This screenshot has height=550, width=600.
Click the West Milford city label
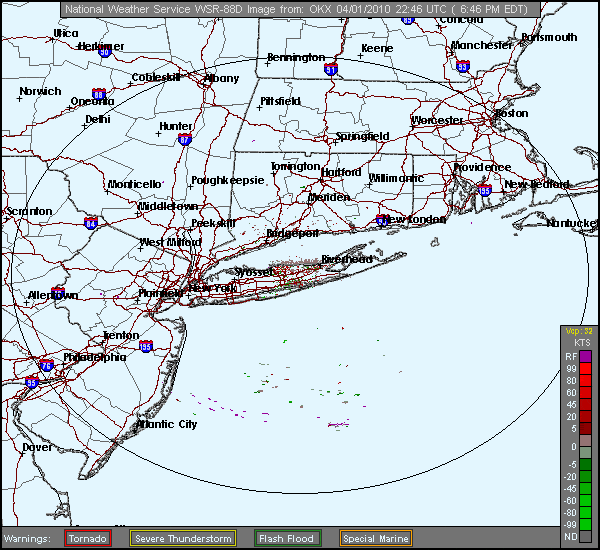pyautogui.click(x=170, y=242)
